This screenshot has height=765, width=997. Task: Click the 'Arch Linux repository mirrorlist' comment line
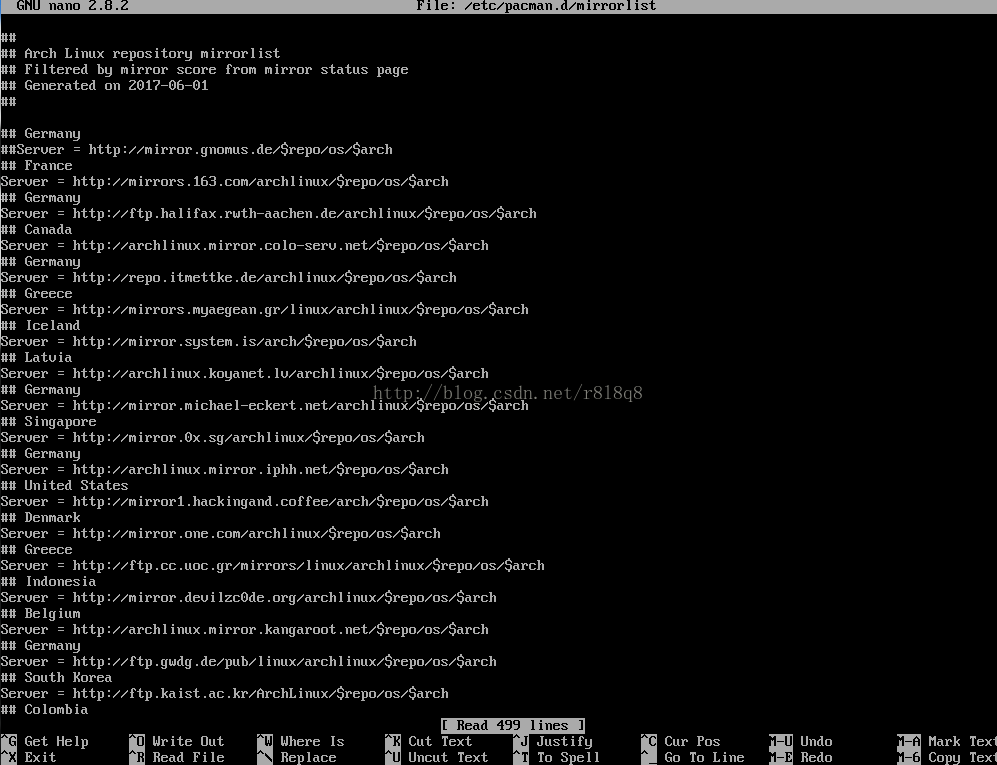click(141, 53)
